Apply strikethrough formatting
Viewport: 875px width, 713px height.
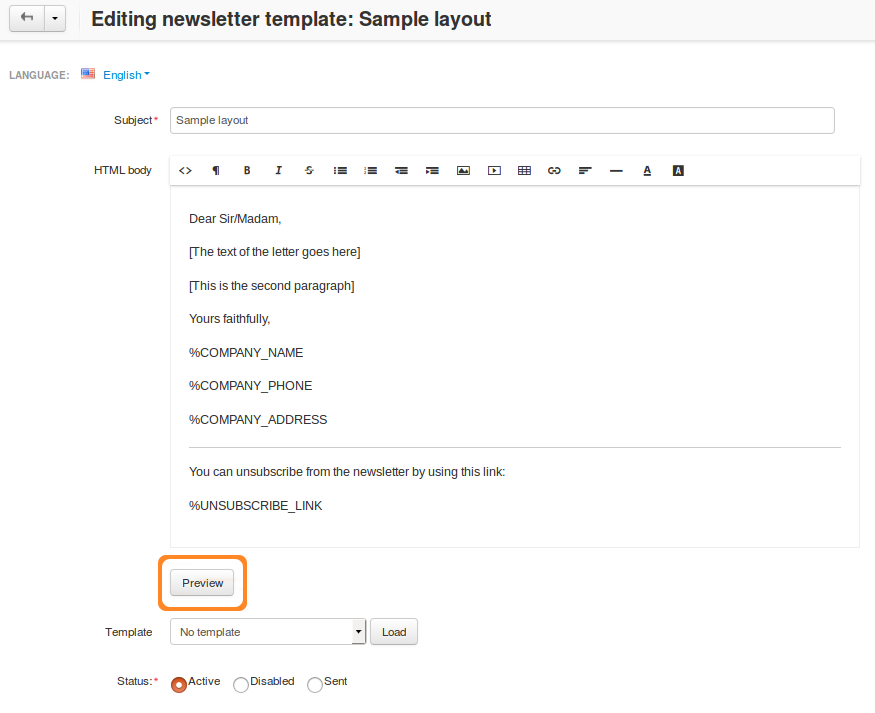coord(309,171)
